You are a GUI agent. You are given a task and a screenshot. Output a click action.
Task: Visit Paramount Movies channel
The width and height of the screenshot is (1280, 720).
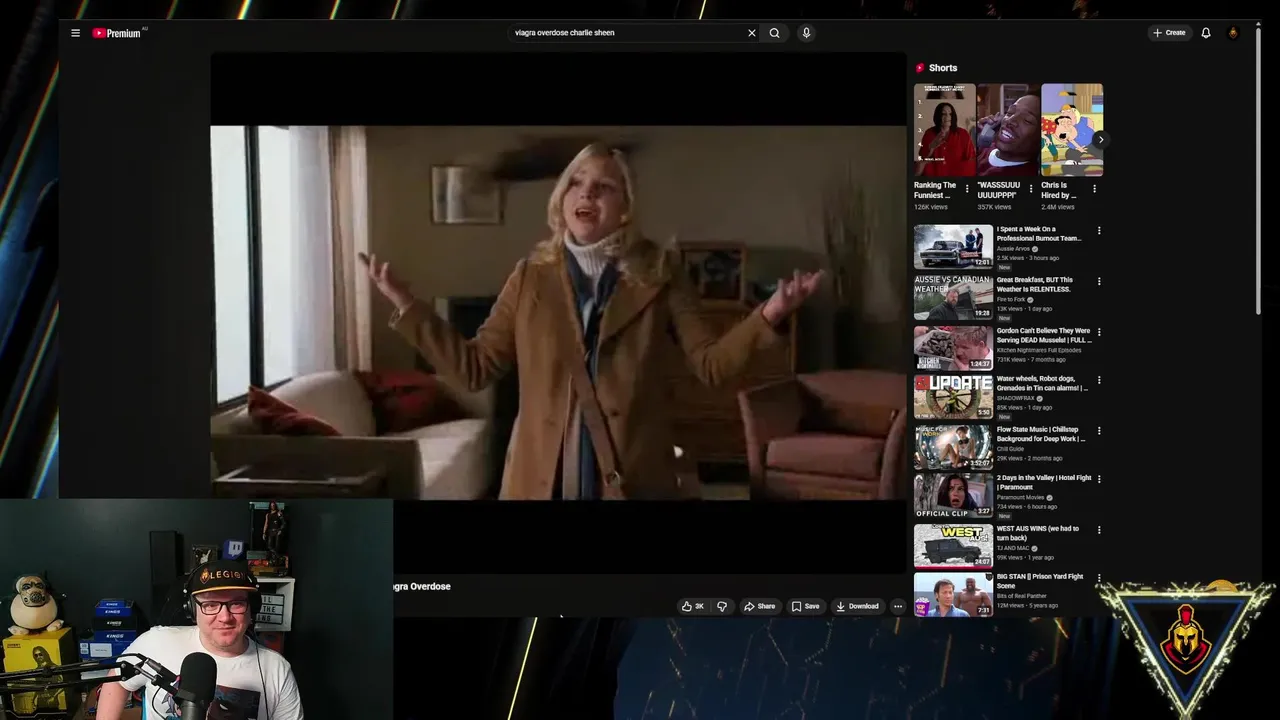click(x=1020, y=497)
